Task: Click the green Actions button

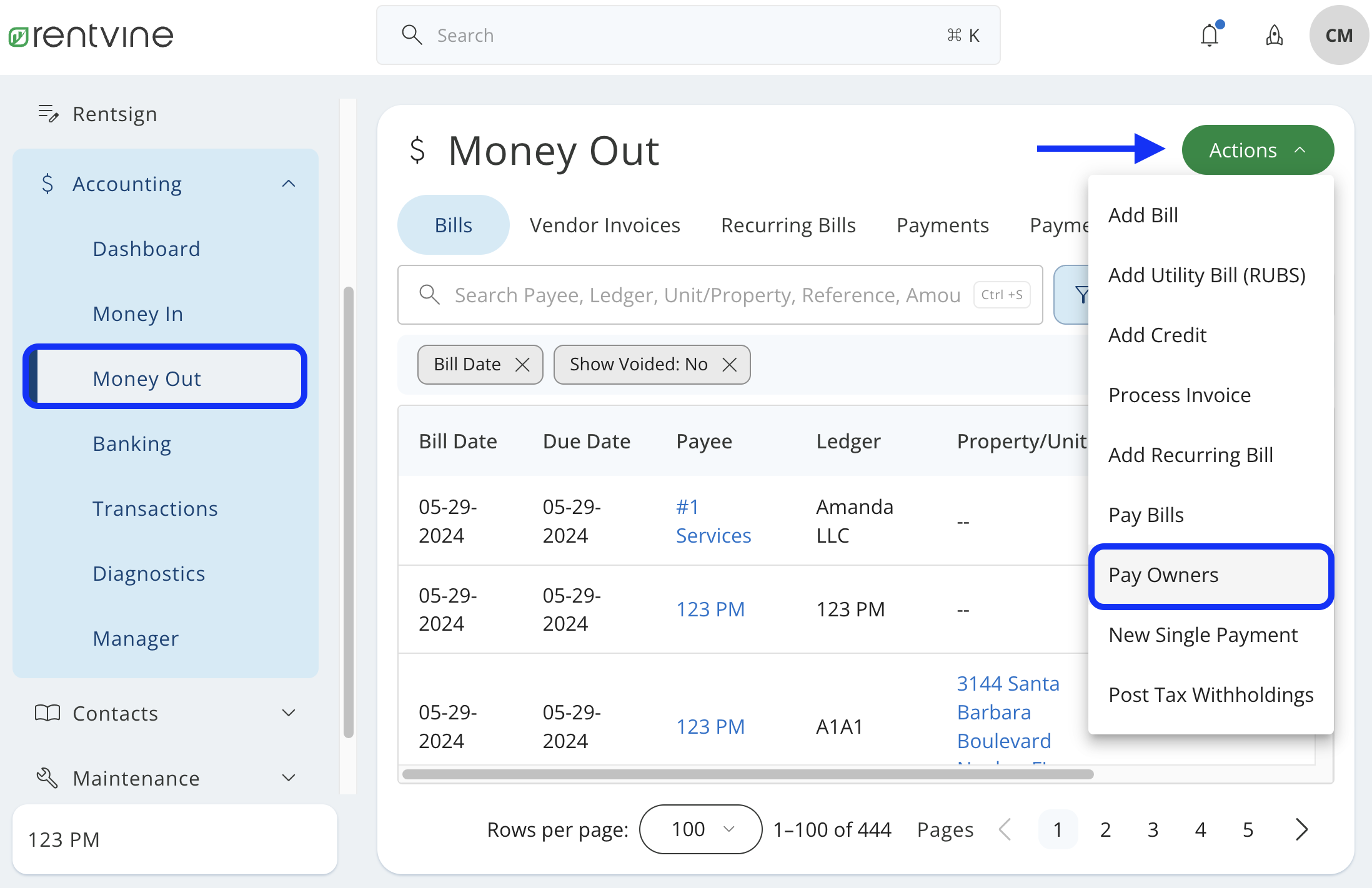Action: pos(1257,150)
